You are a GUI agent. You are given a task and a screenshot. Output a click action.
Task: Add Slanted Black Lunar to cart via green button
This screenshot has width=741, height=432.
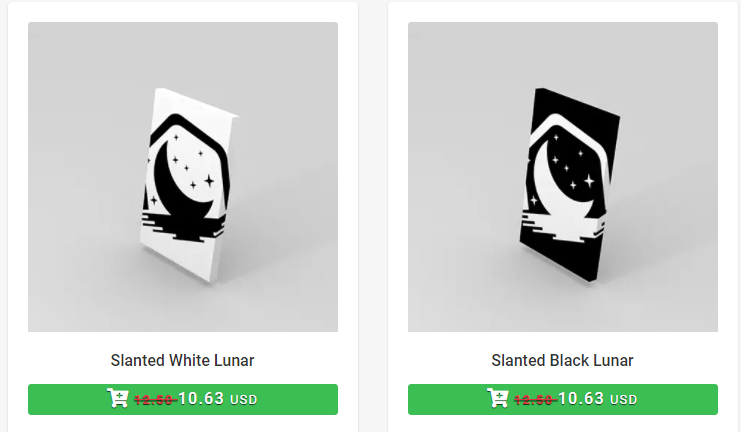pyautogui.click(x=563, y=399)
